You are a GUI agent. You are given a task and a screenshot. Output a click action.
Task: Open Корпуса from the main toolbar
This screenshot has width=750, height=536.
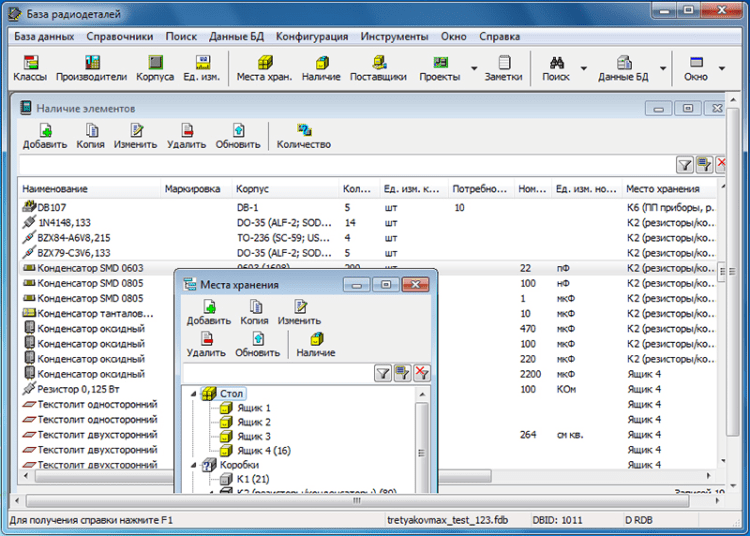click(x=155, y=67)
